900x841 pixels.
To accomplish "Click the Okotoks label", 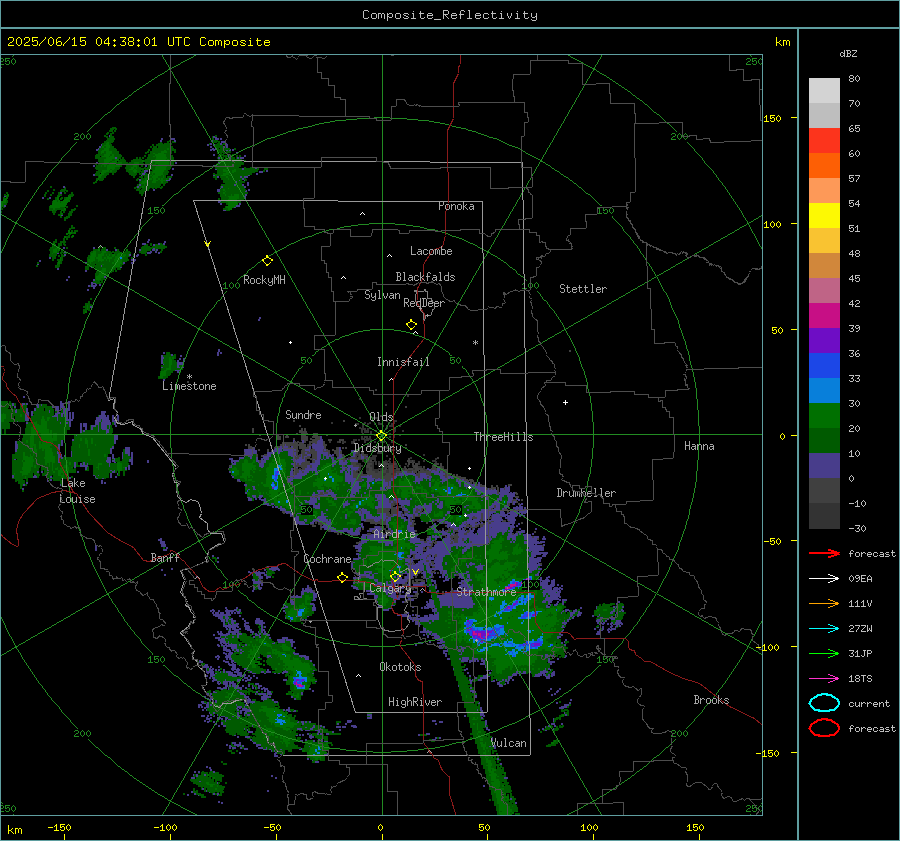I will (400, 667).
